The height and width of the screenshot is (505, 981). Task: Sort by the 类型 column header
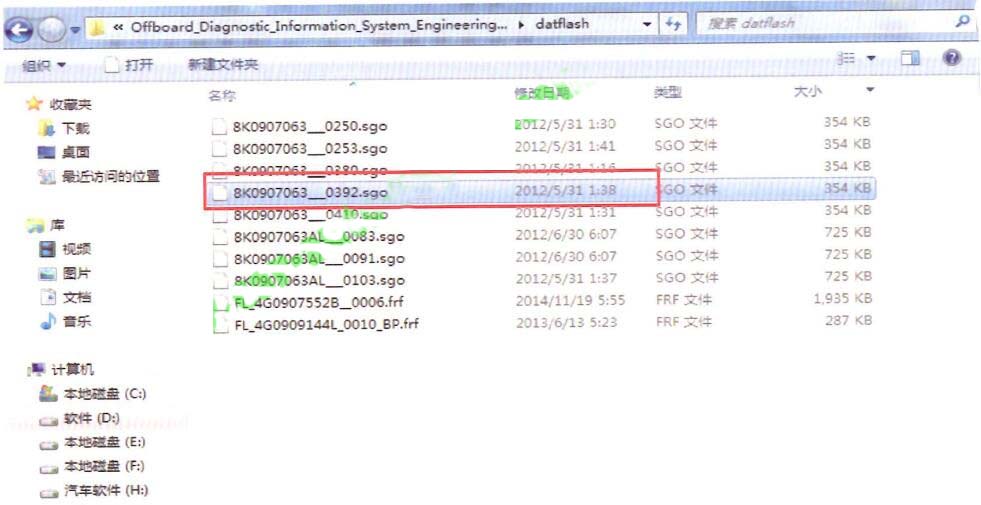pos(668,93)
